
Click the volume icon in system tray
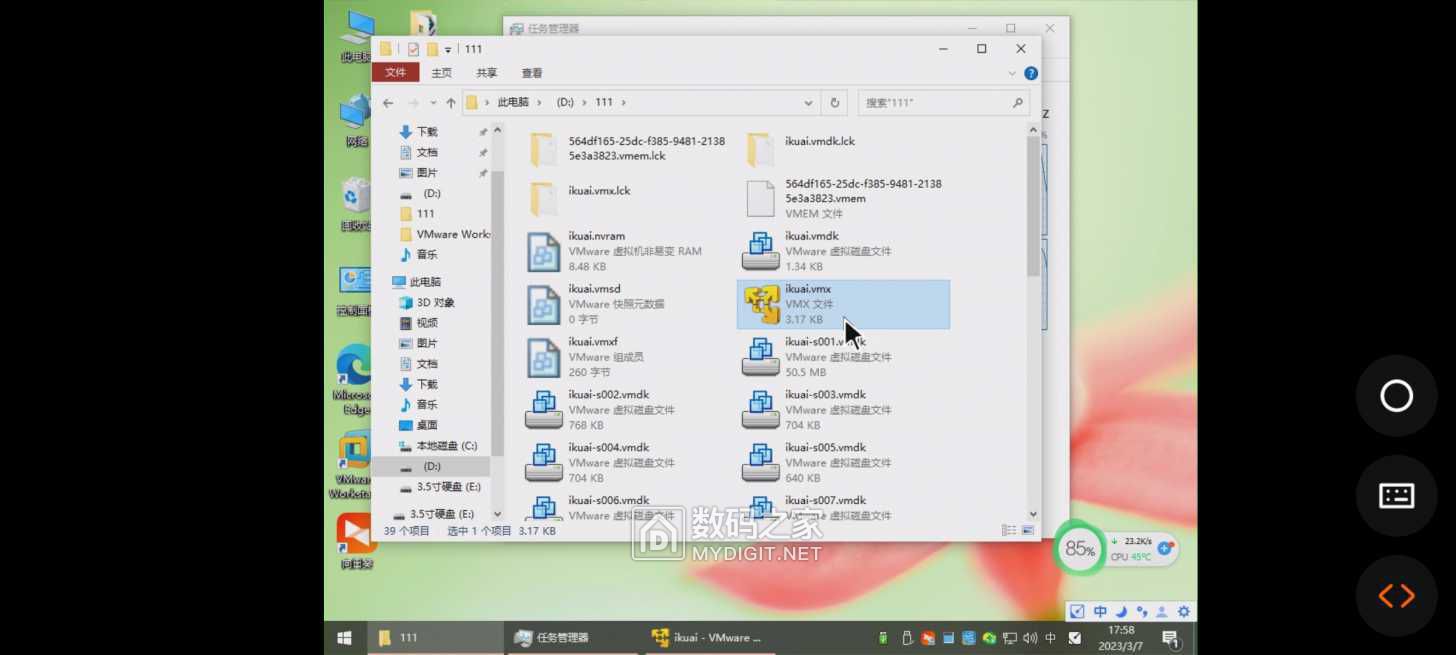[1030, 638]
